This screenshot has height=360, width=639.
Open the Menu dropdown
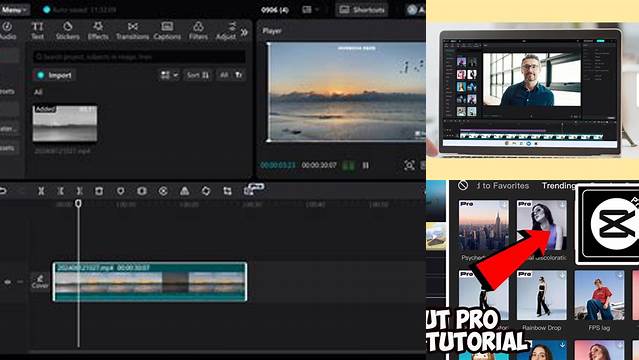coord(14,10)
